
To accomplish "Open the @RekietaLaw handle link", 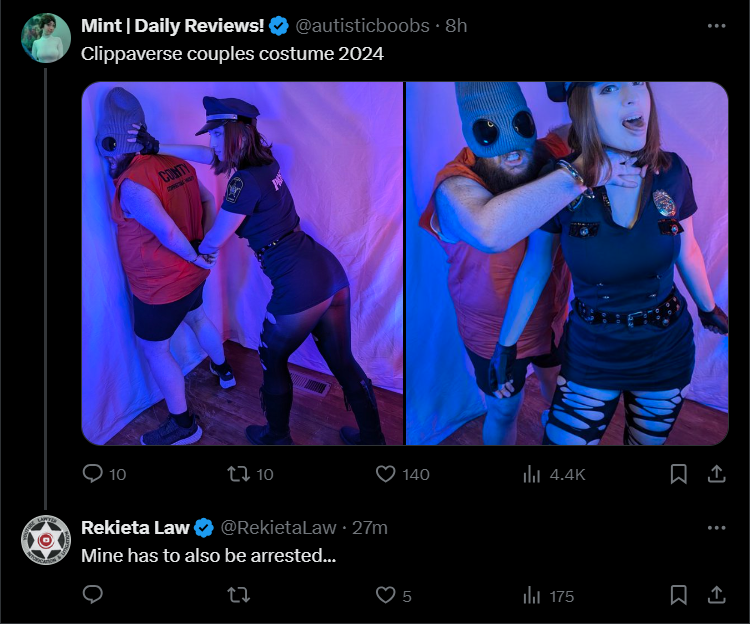I will (x=278, y=528).
